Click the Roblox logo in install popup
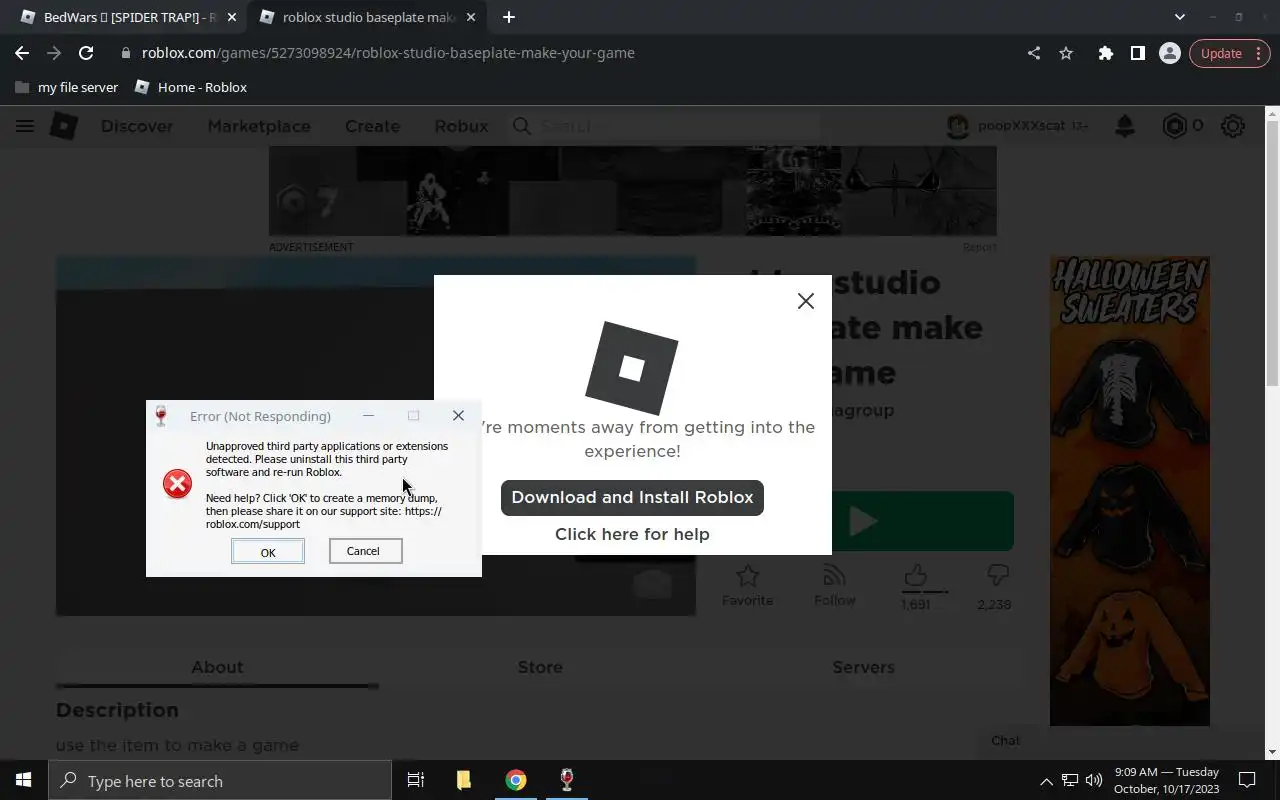This screenshot has height=800, width=1280. click(631, 368)
